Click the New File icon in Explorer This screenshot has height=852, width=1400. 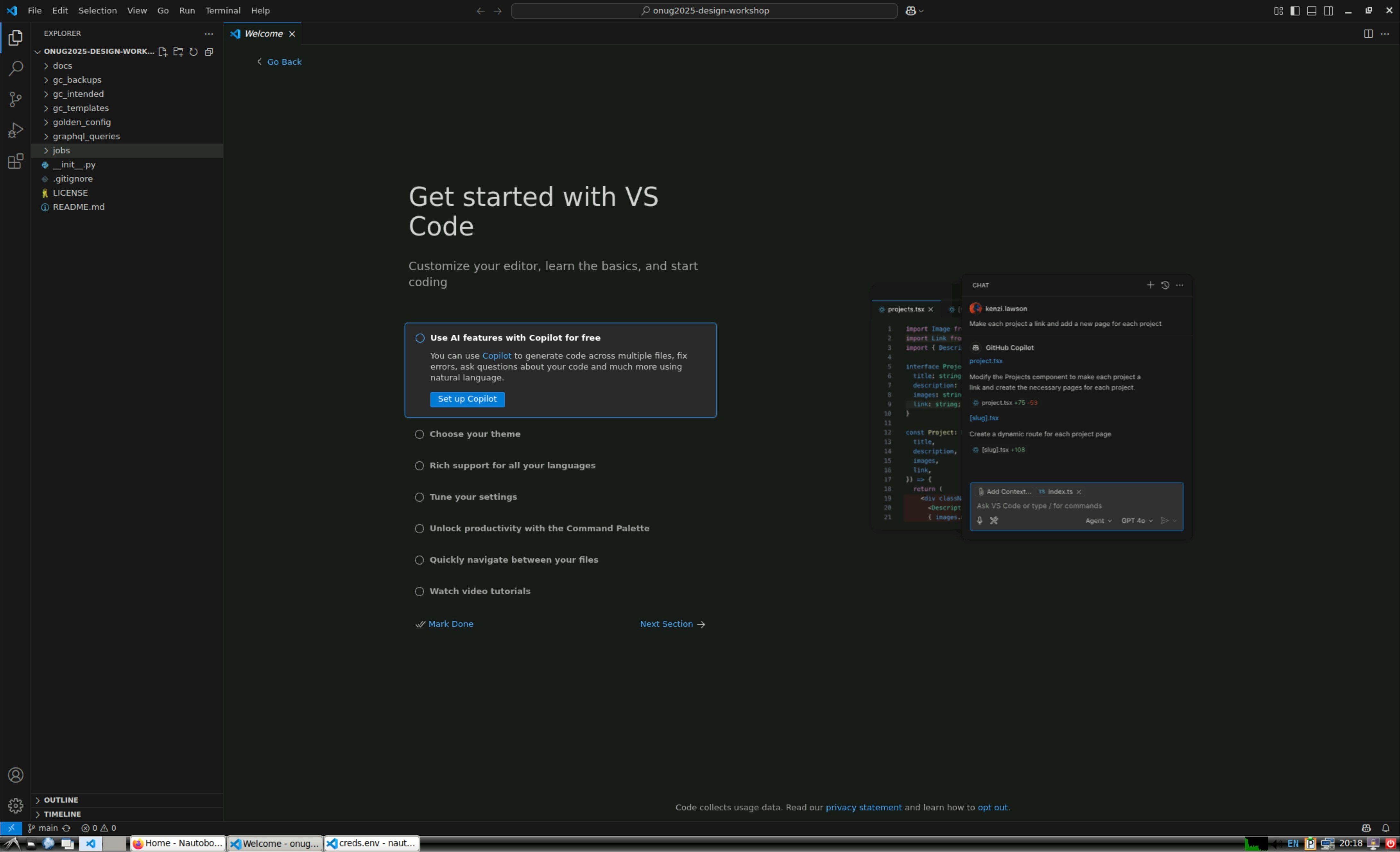(162, 52)
